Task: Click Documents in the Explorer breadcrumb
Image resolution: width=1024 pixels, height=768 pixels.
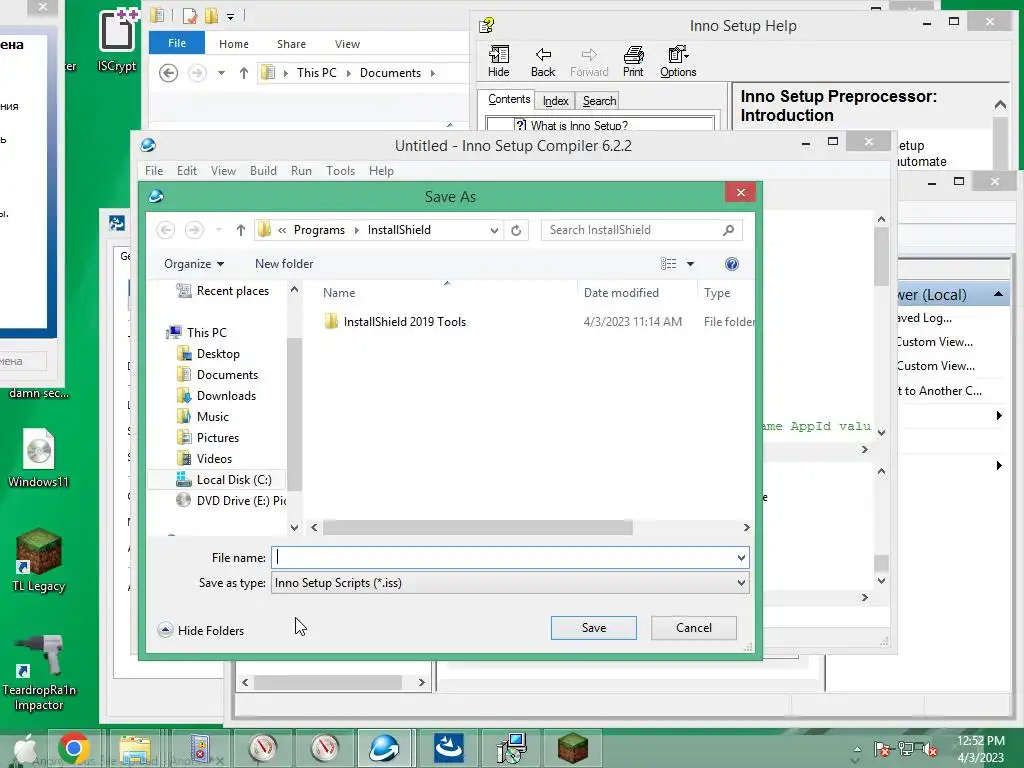Action: pos(391,72)
